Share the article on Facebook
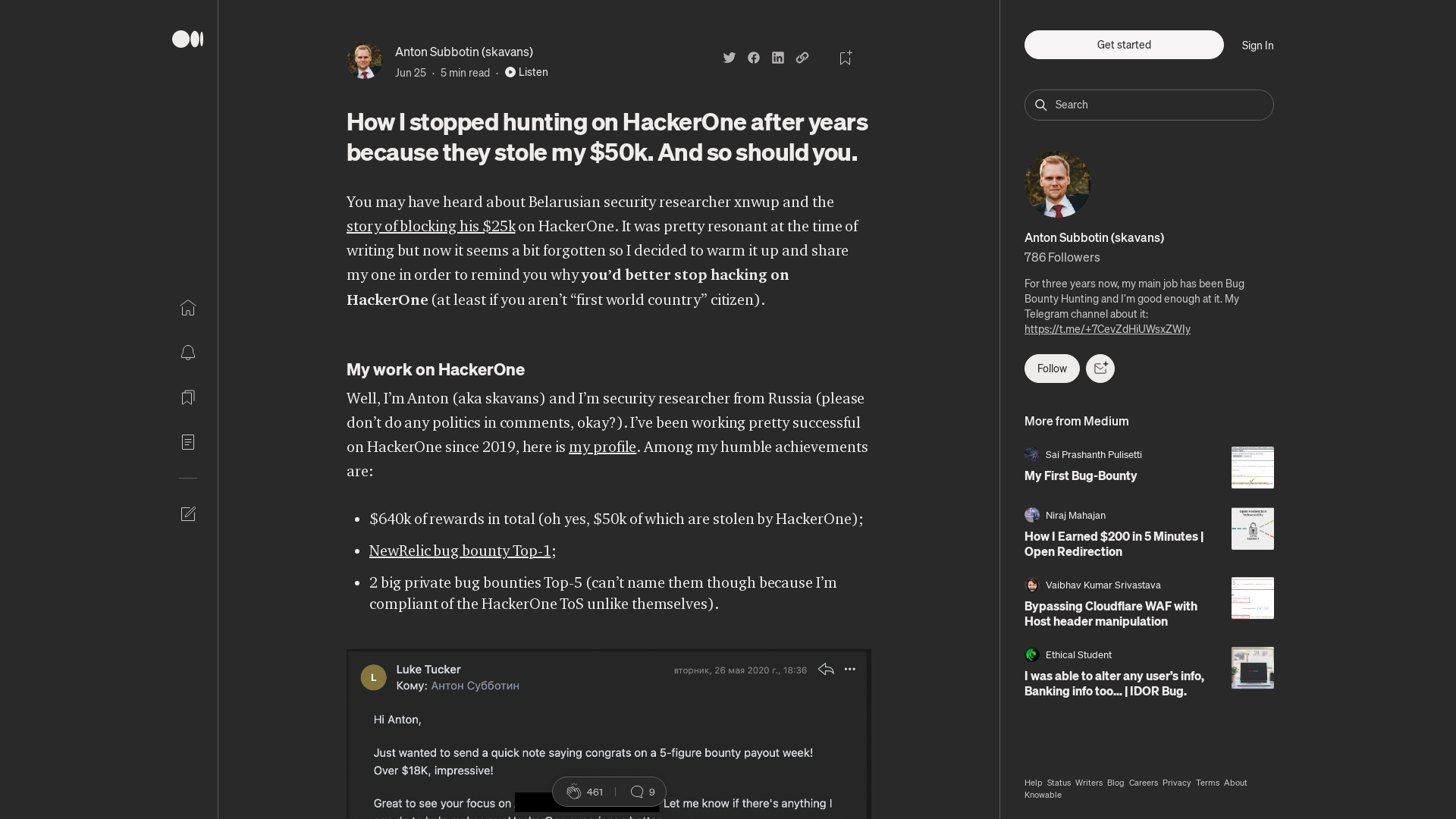Image resolution: width=1456 pixels, height=819 pixels. [x=753, y=58]
